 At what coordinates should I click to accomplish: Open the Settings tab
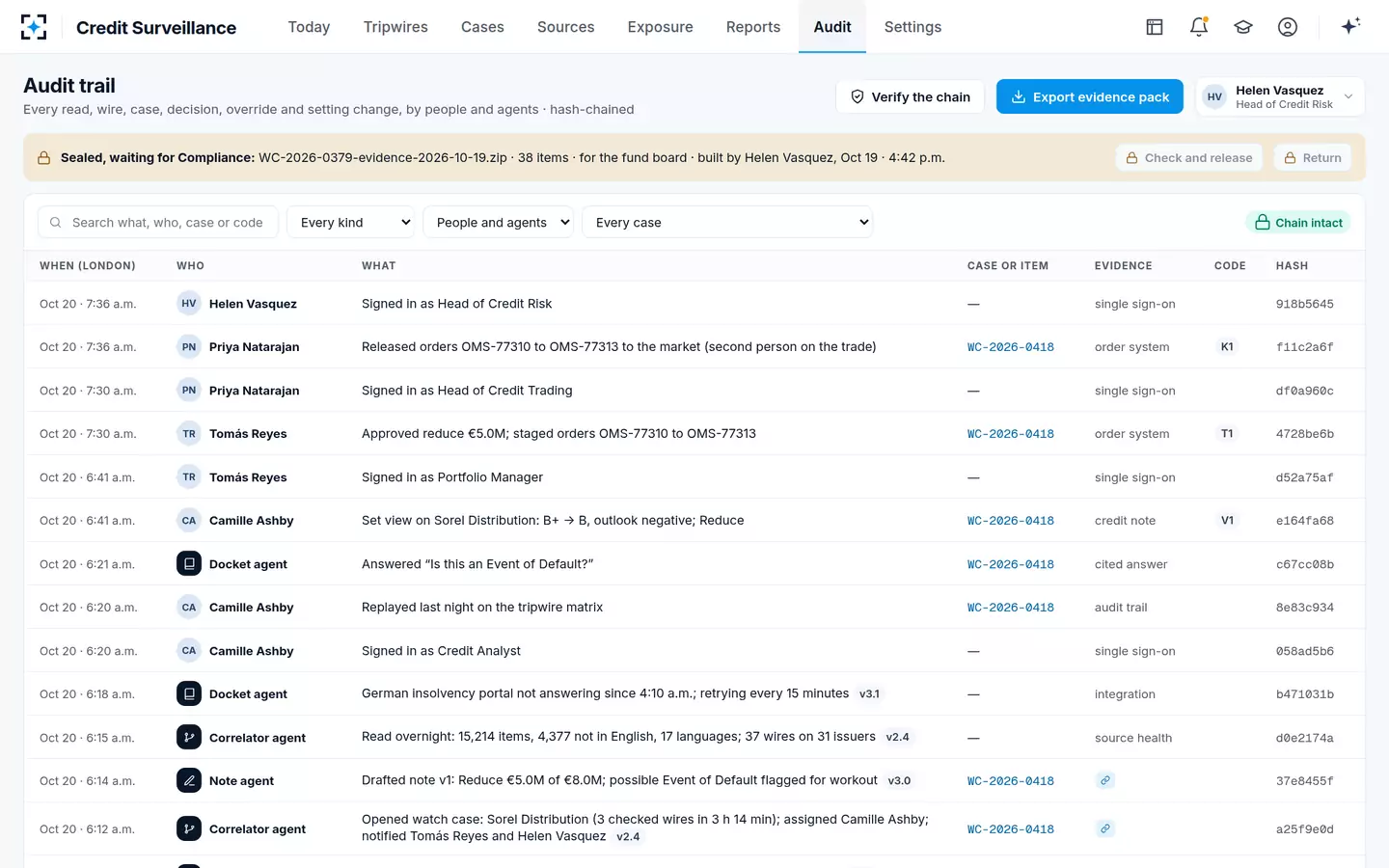click(912, 27)
